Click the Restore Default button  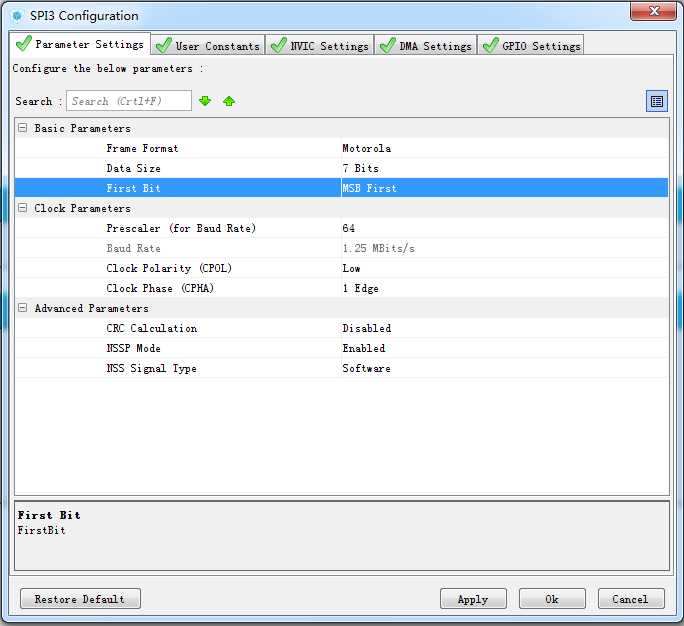80,599
